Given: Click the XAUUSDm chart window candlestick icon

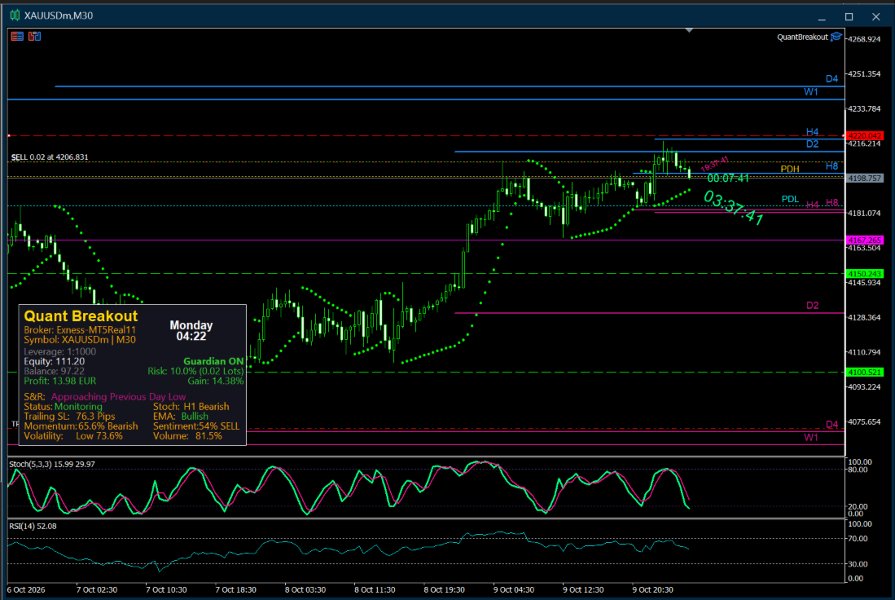Looking at the screenshot, I should (x=15, y=15).
